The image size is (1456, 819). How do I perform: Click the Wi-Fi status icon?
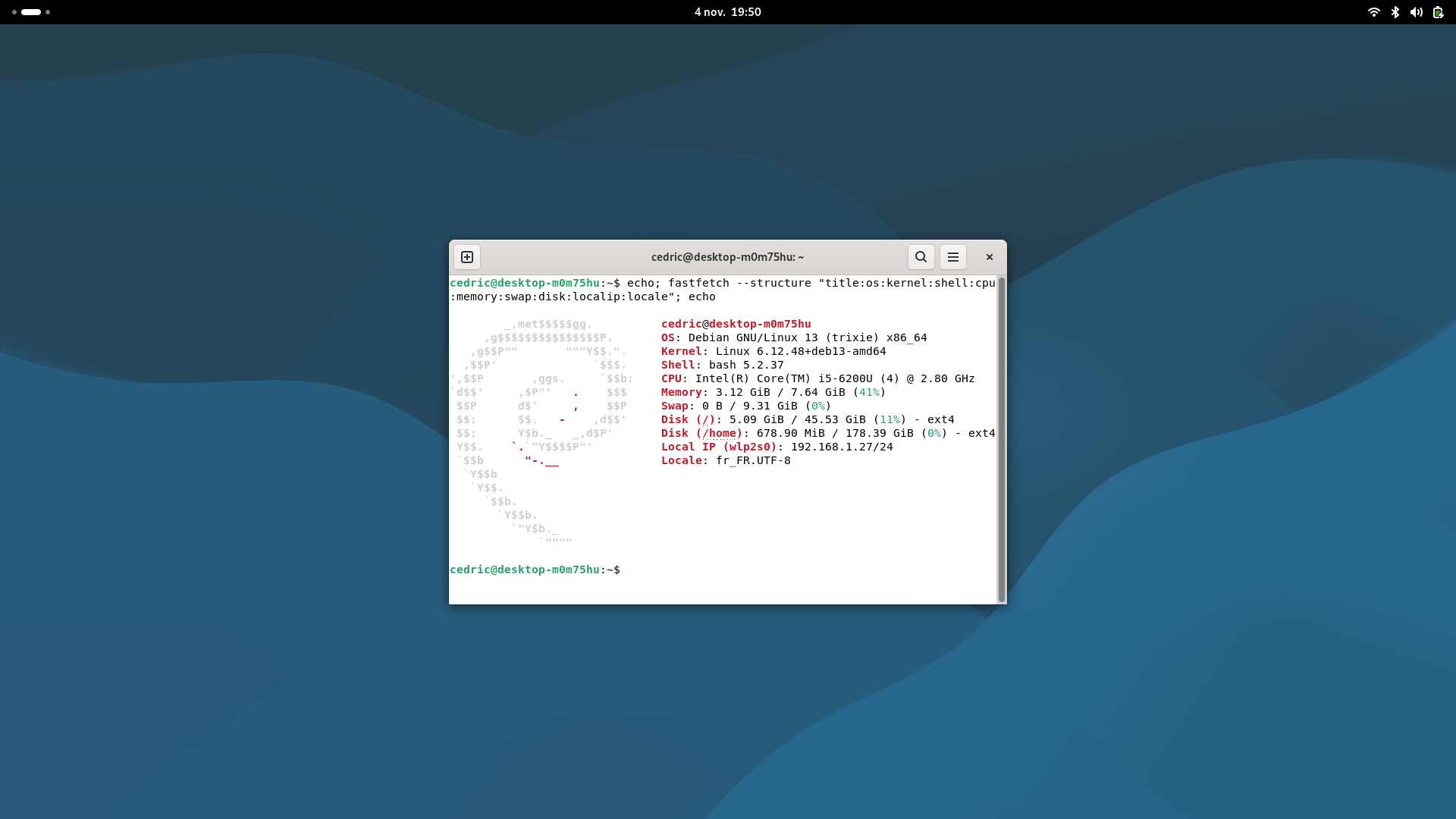(x=1373, y=12)
